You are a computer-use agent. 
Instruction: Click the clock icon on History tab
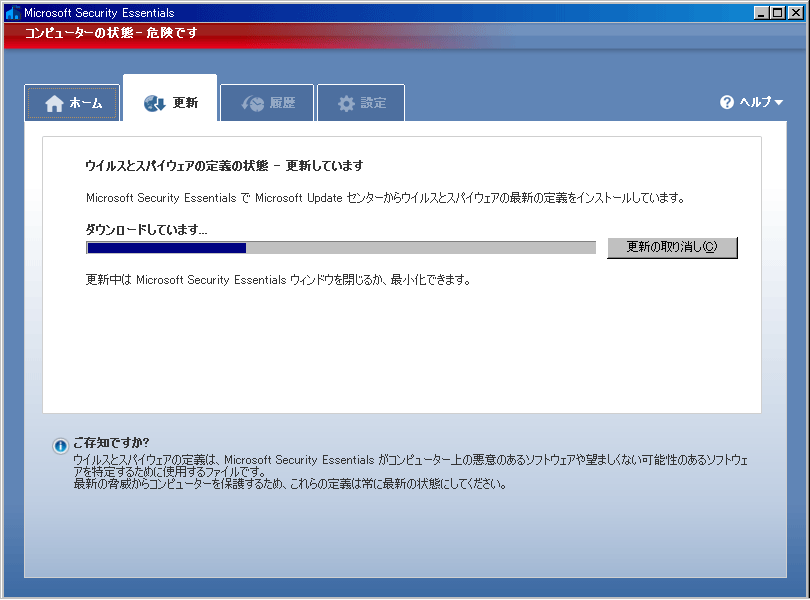pyautogui.click(x=253, y=103)
